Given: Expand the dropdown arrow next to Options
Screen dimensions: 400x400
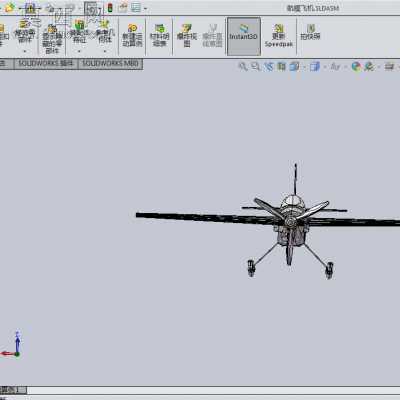Looking at the screenshot, I should (145, 8).
